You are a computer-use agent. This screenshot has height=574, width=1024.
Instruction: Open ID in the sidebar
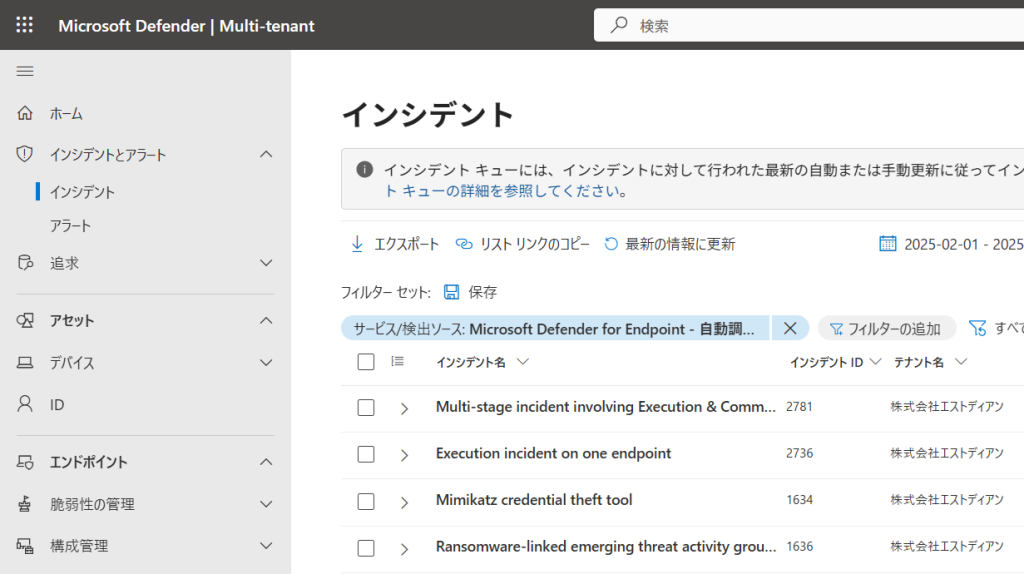click(x=57, y=405)
